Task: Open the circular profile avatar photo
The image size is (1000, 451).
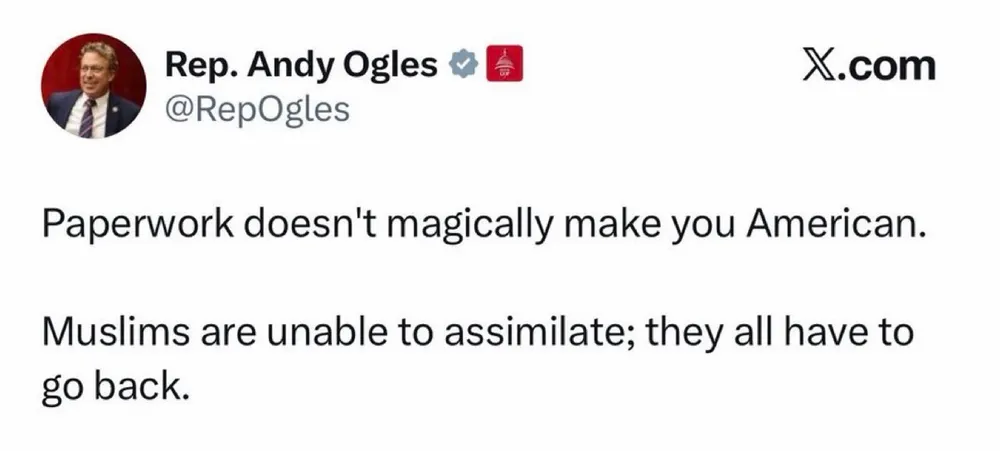Action: point(93,86)
